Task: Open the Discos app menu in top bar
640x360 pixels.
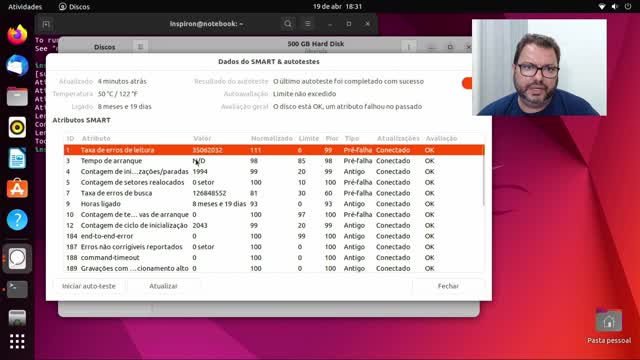Action: pos(74,7)
